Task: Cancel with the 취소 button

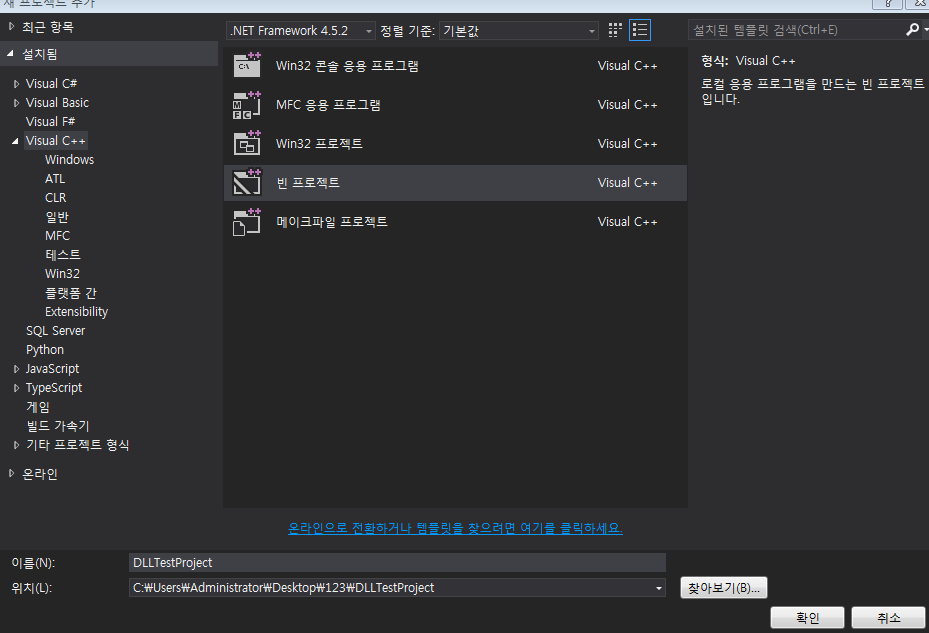Action: tap(888, 618)
